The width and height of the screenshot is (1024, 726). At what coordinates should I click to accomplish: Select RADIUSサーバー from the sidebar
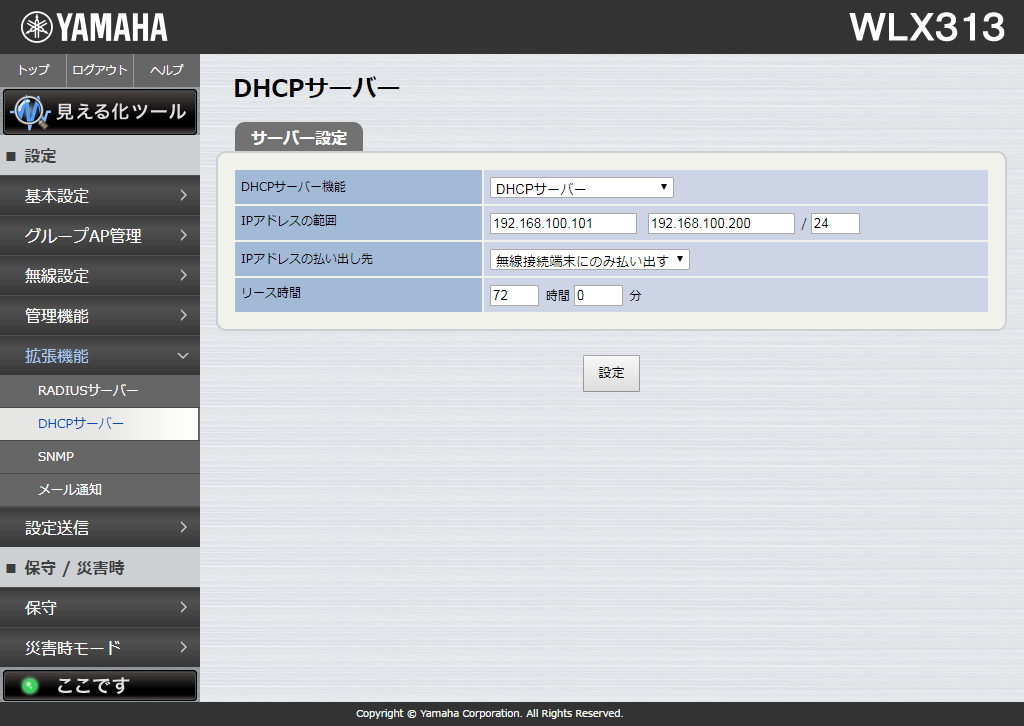100,391
